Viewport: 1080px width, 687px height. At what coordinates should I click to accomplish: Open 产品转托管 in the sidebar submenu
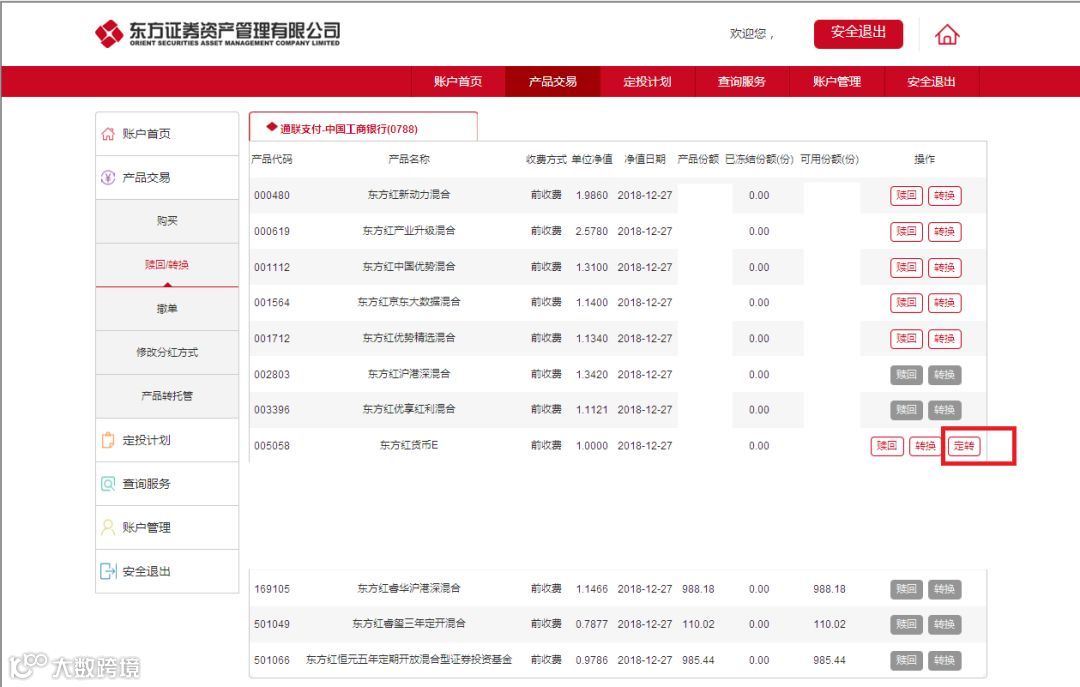(167, 396)
